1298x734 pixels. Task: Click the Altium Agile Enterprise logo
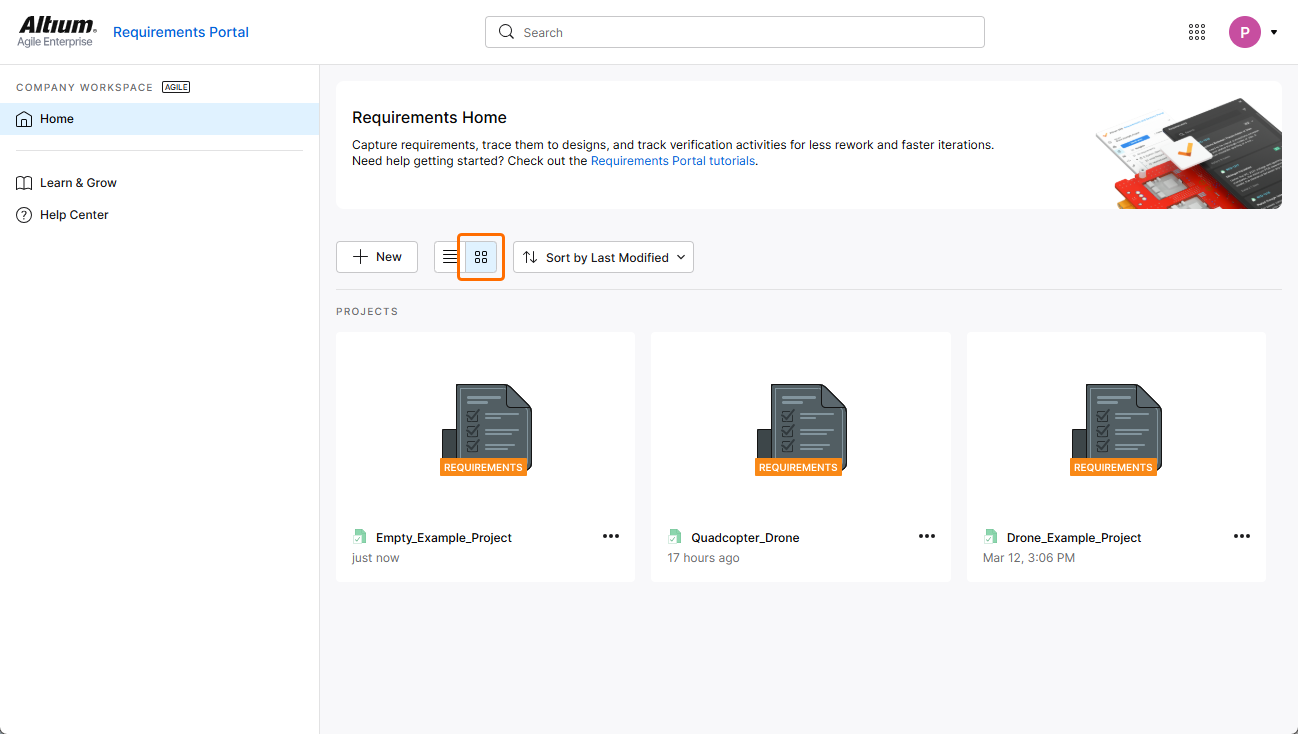tap(56, 32)
